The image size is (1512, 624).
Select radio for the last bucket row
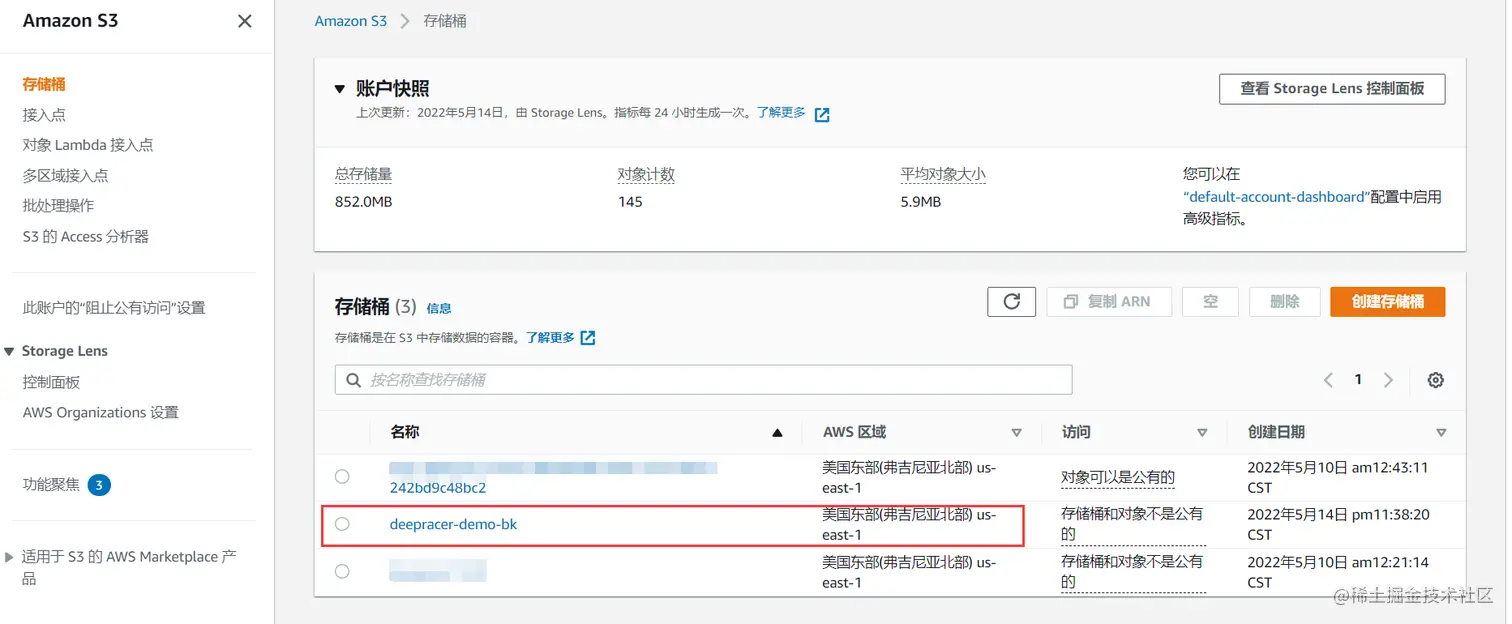[342, 571]
